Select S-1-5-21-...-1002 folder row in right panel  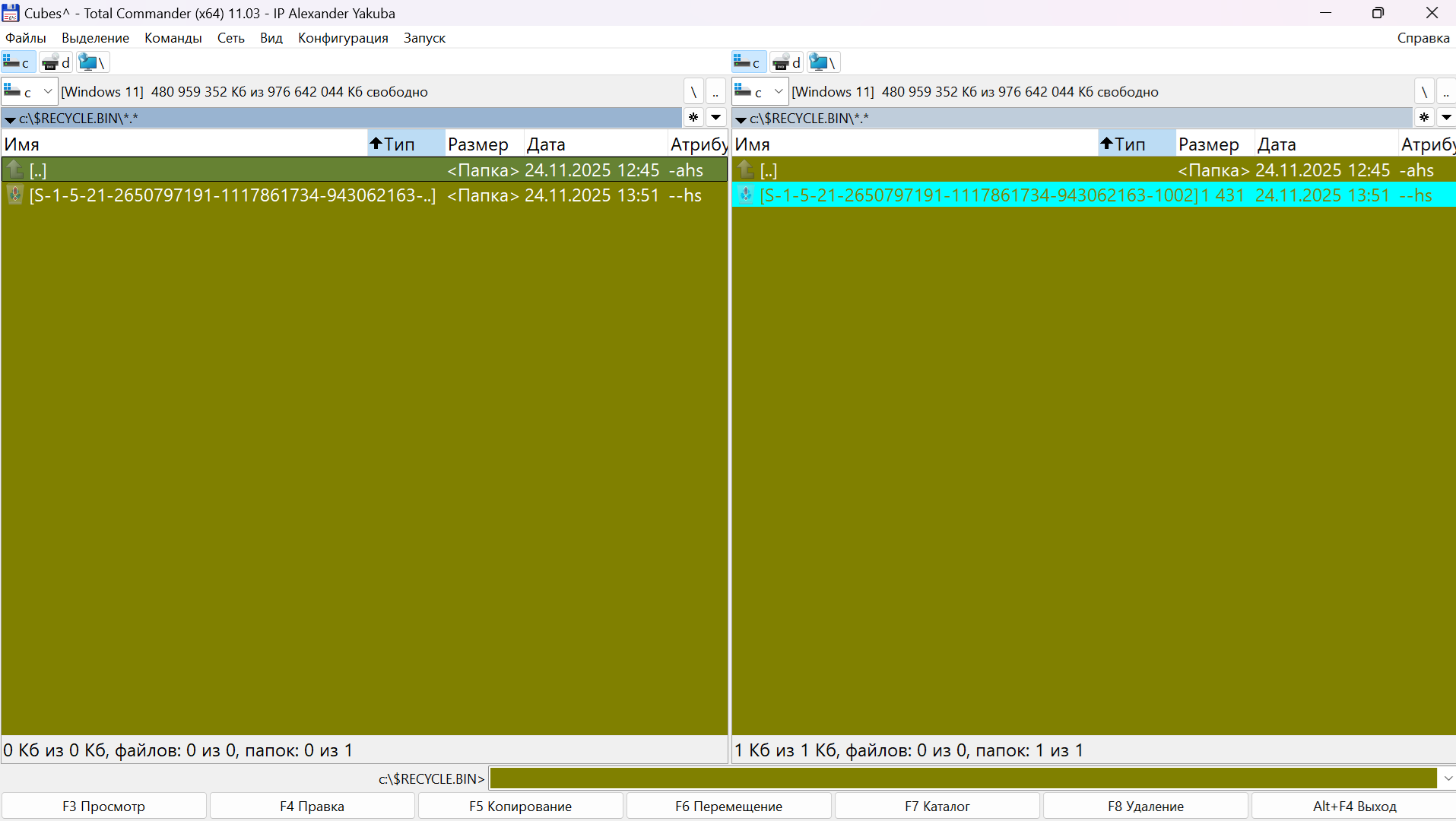[1094, 195]
